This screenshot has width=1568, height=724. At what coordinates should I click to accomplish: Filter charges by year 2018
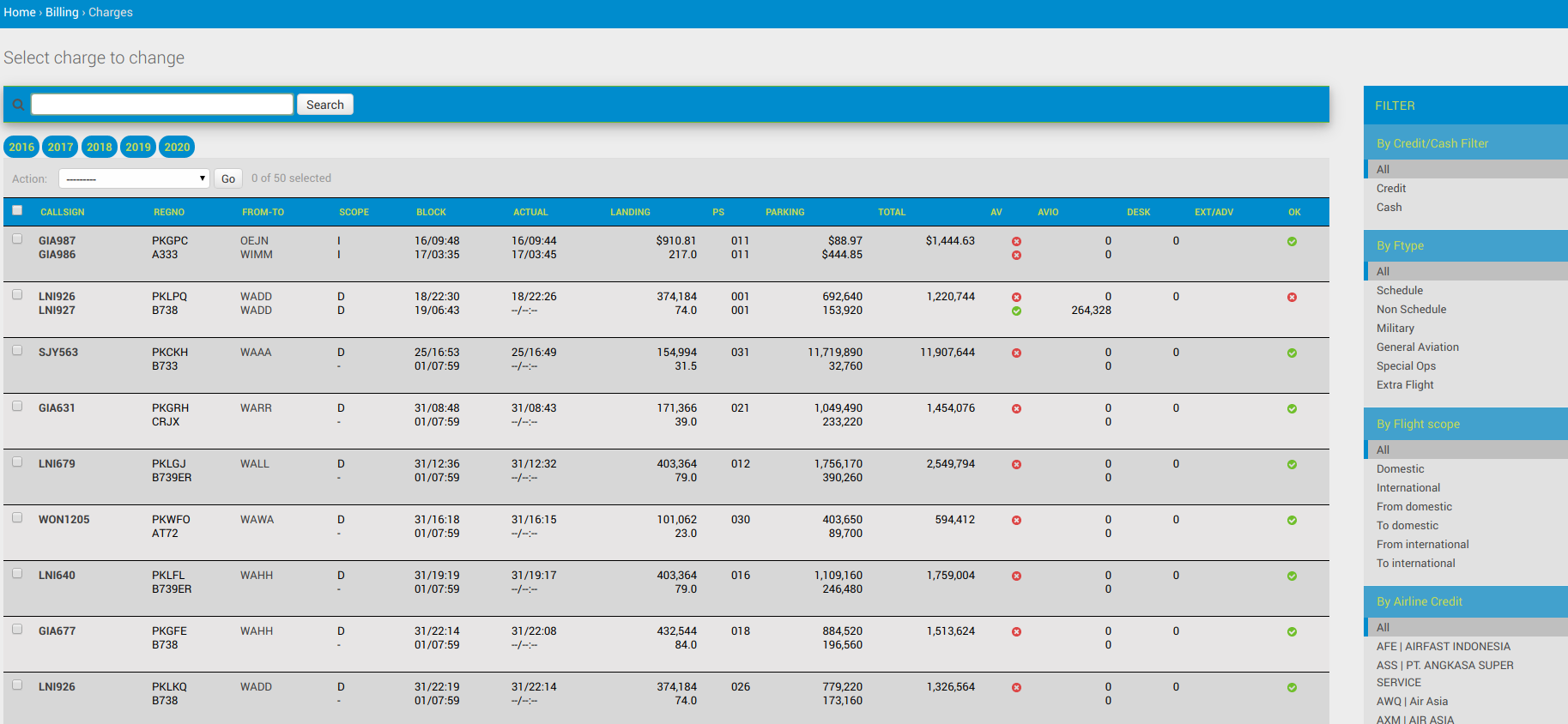[x=100, y=147]
